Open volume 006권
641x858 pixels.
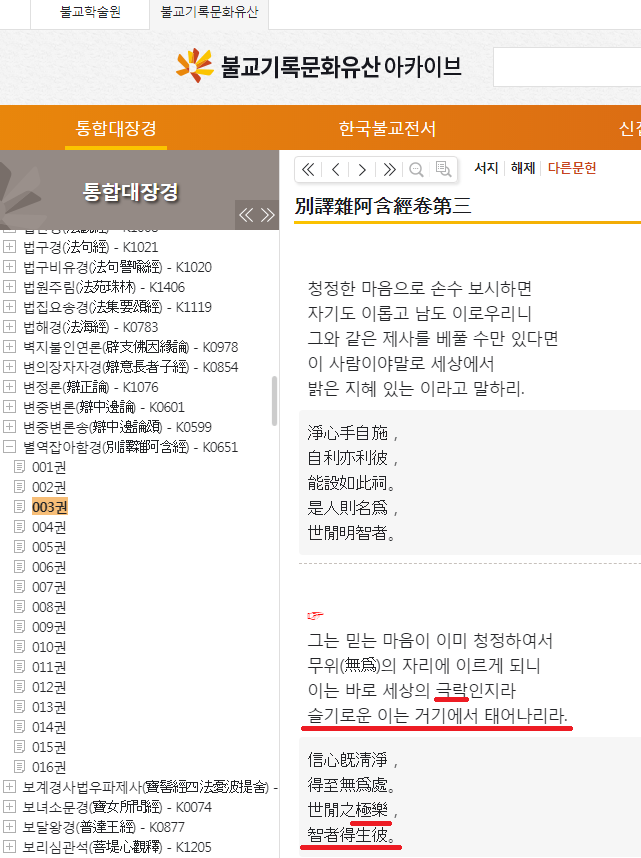[49, 567]
